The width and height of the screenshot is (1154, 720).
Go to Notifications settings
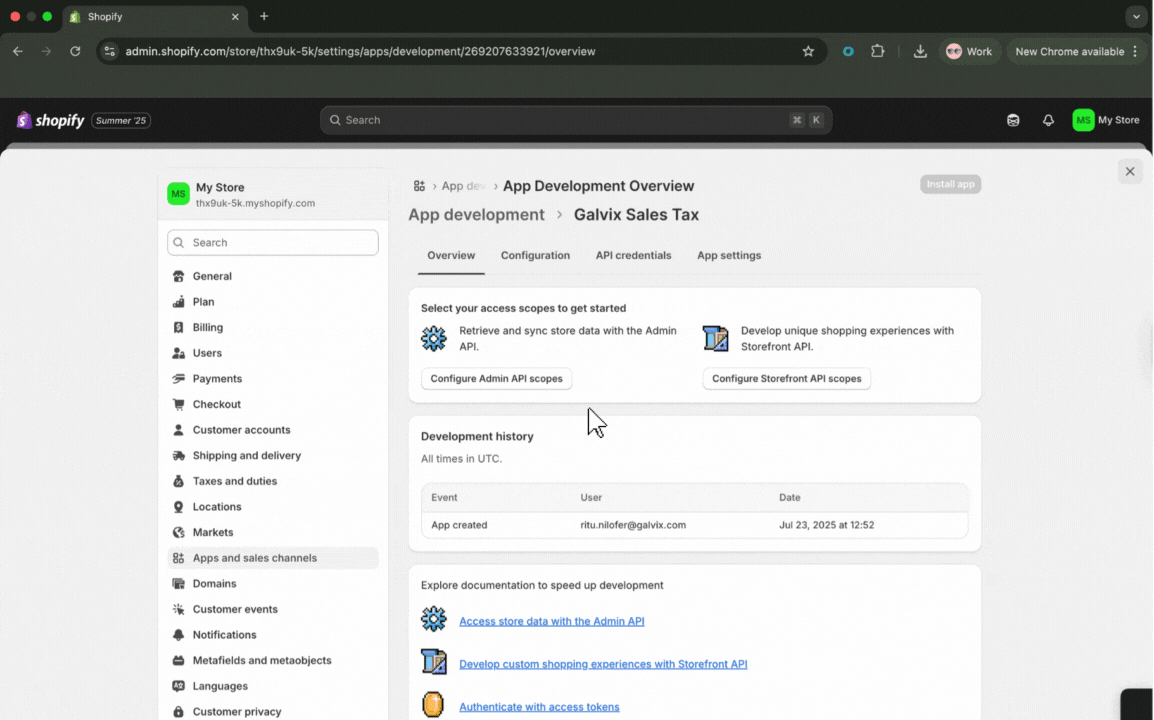[272, 635]
